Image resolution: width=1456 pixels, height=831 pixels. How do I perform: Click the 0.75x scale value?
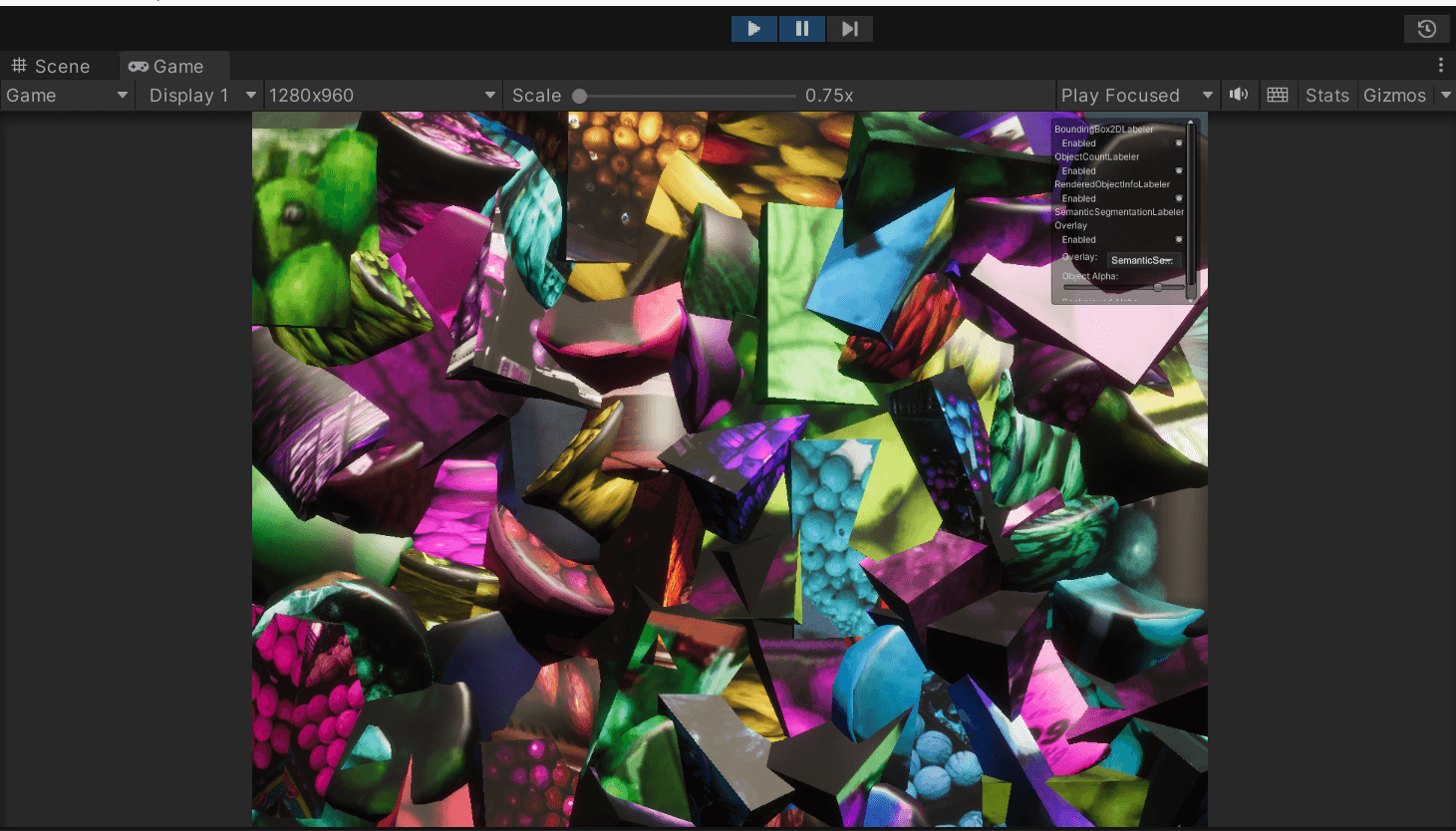tap(829, 96)
